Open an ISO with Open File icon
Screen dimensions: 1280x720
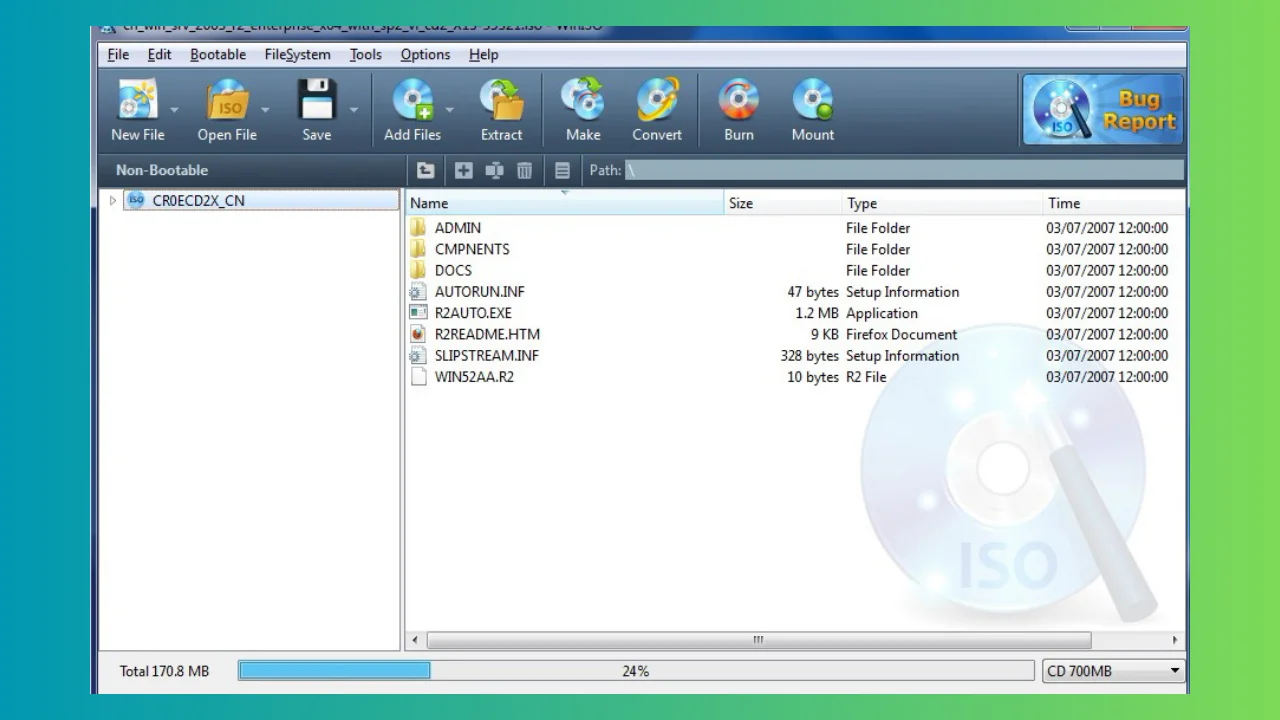[x=227, y=100]
